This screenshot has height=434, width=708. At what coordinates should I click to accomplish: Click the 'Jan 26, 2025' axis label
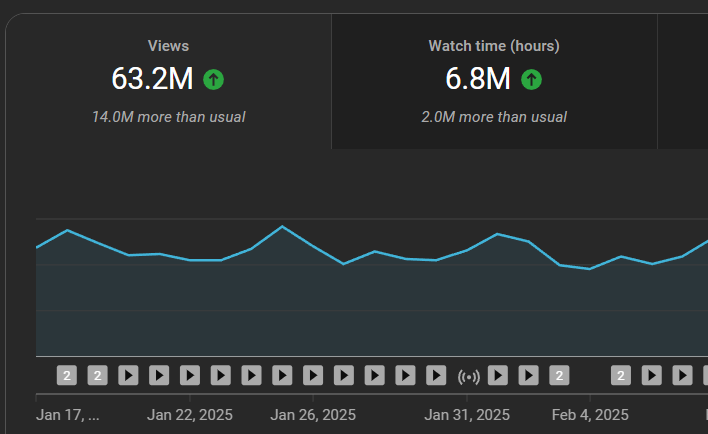pyautogui.click(x=313, y=415)
